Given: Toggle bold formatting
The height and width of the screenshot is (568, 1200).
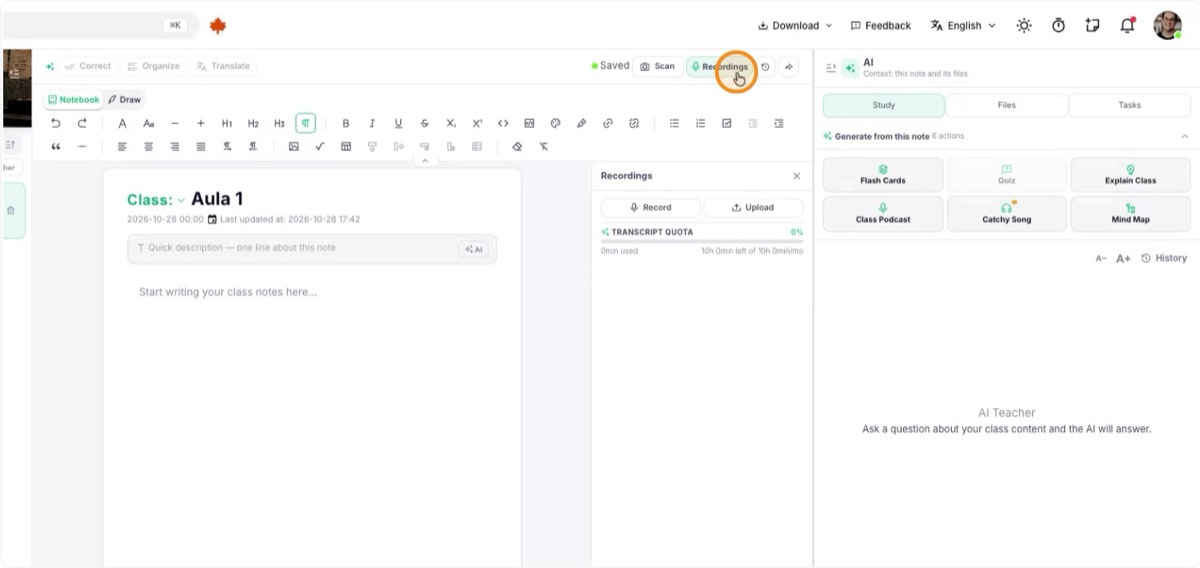Looking at the screenshot, I should point(346,123).
